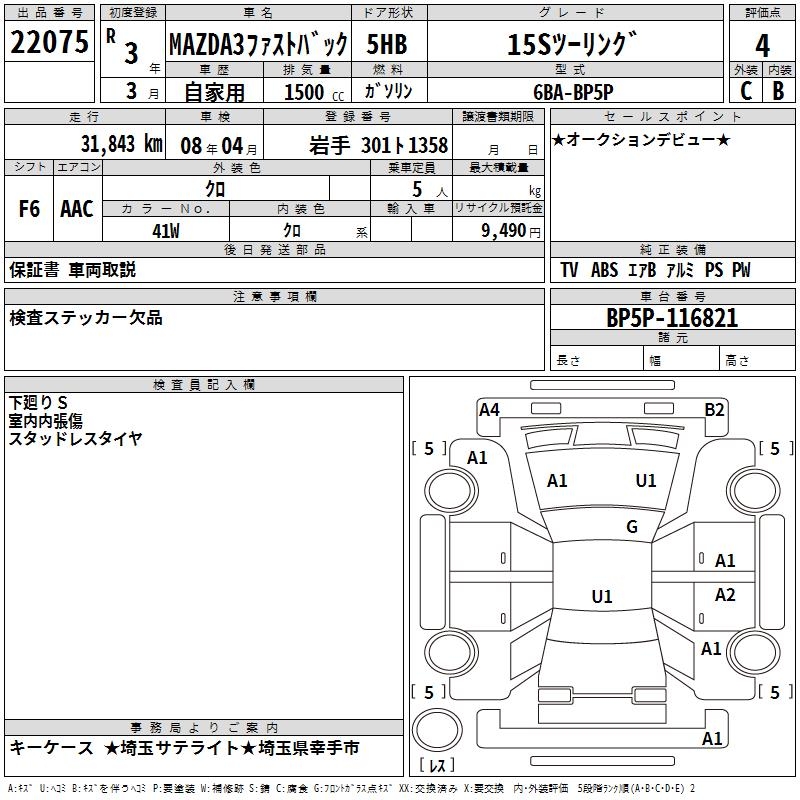This screenshot has width=800, height=800.
Task: Click displacement value 1500 cc
Action: coord(314,92)
